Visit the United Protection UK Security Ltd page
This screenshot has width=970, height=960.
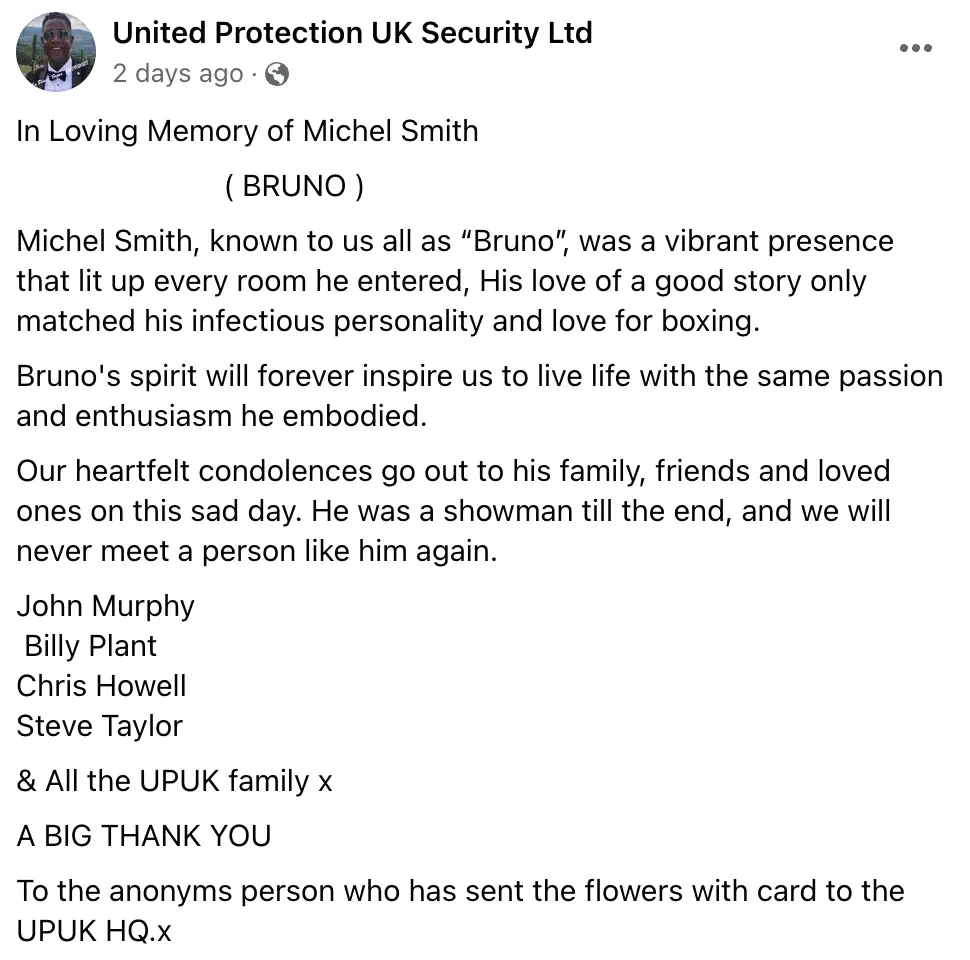click(x=353, y=32)
